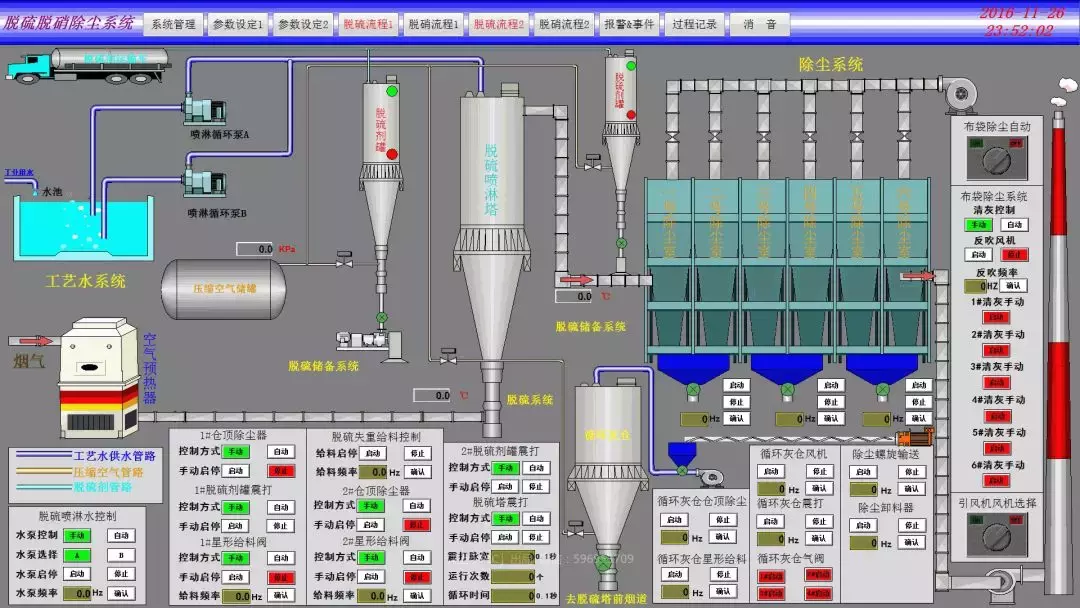Click the red flue gas inlet arrow
The image size is (1080, 608).
click(x=31, y=340)
